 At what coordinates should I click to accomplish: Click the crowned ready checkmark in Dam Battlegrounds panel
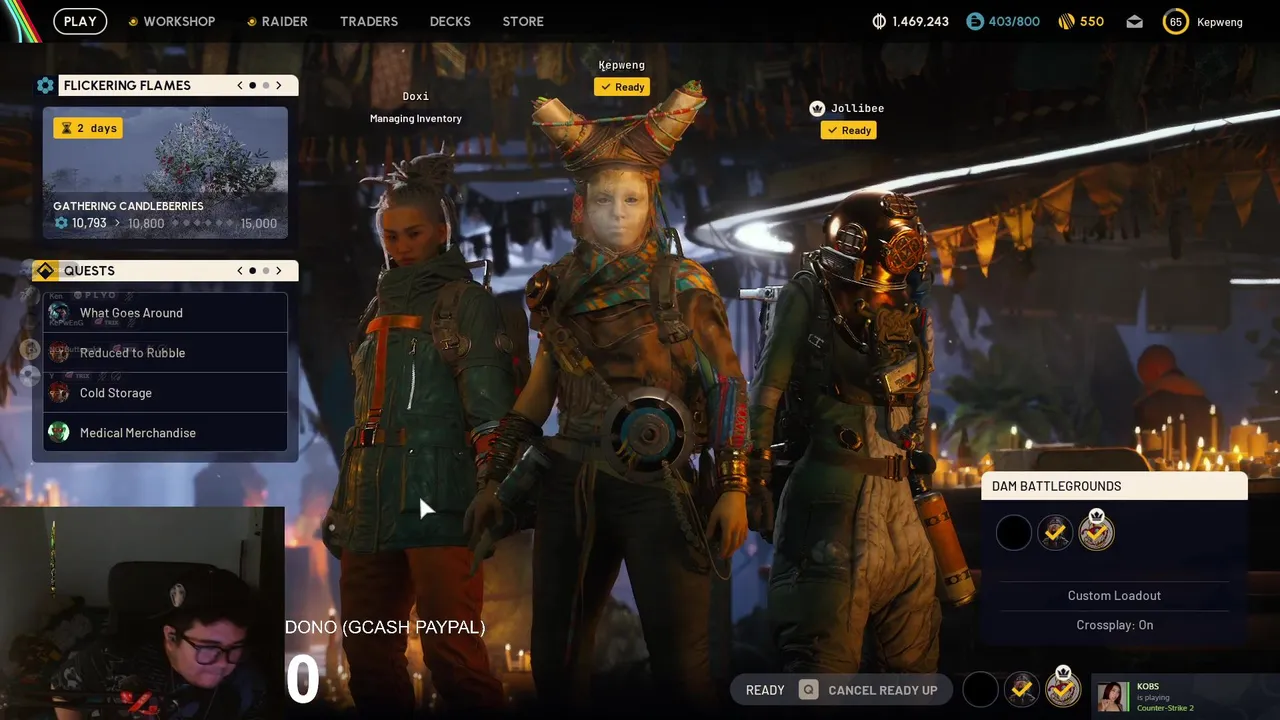click(1097, 531)
